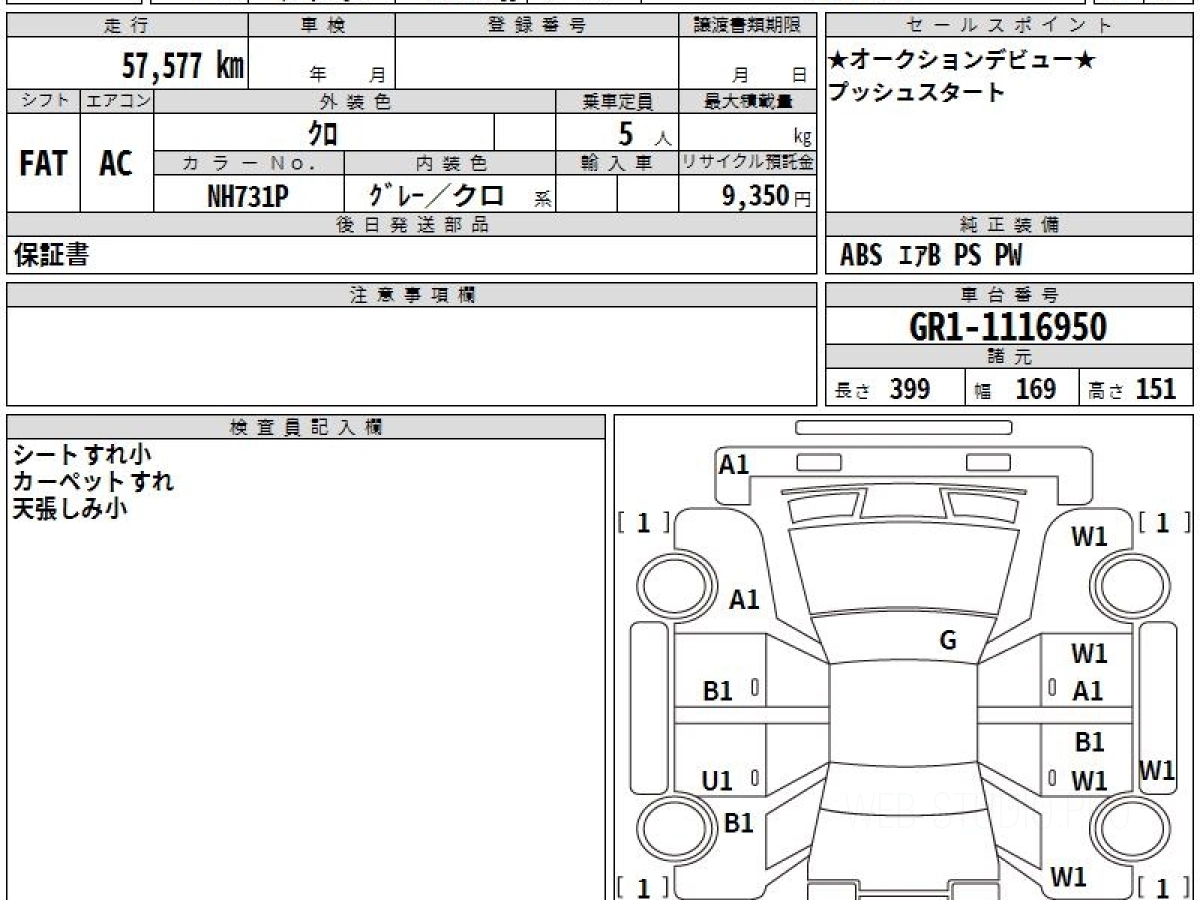
Task: Click the 車台番号 header
Action: [x=1010, y=295]
